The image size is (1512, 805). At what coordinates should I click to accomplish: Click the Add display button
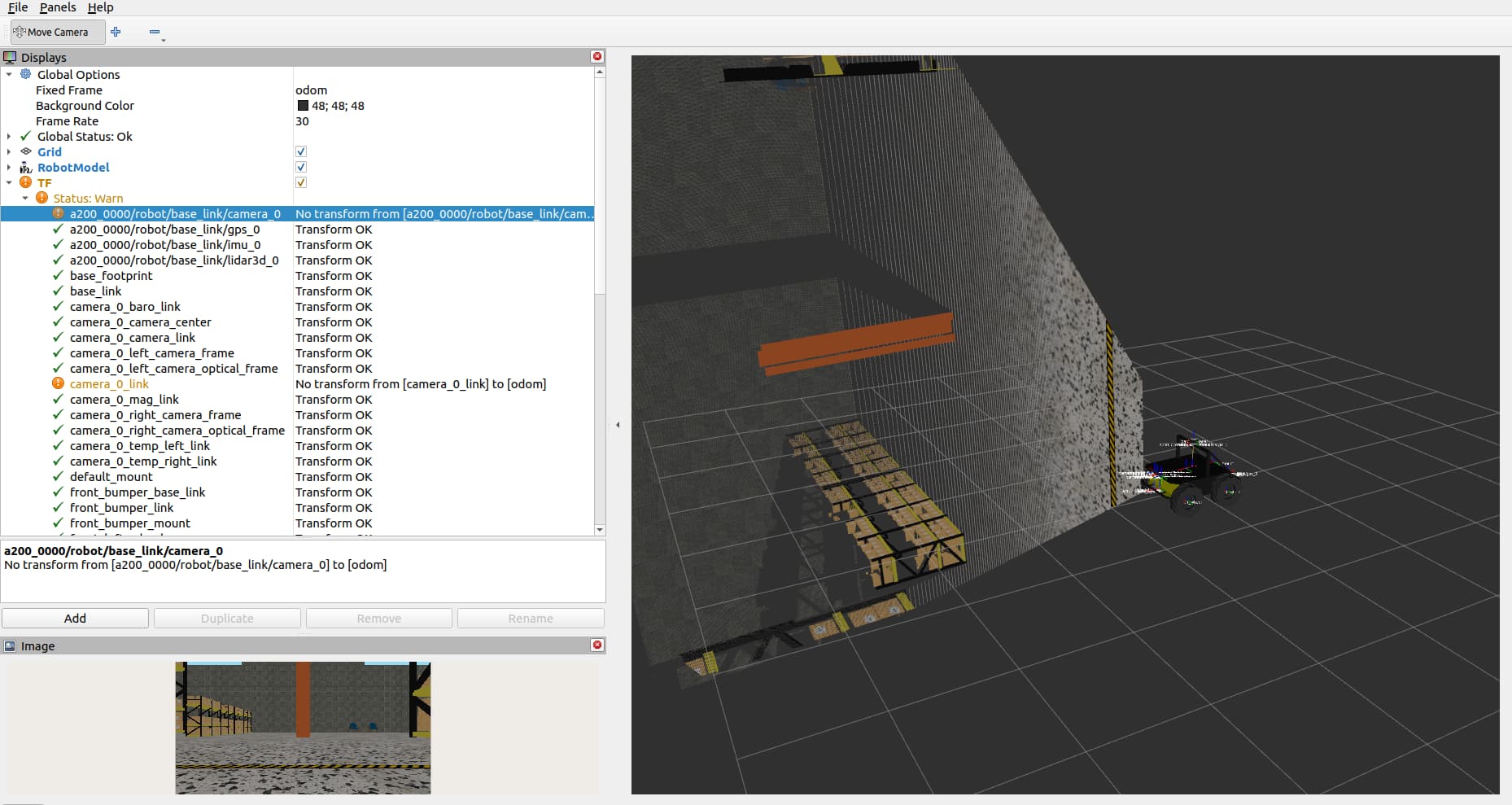point(75,618)
